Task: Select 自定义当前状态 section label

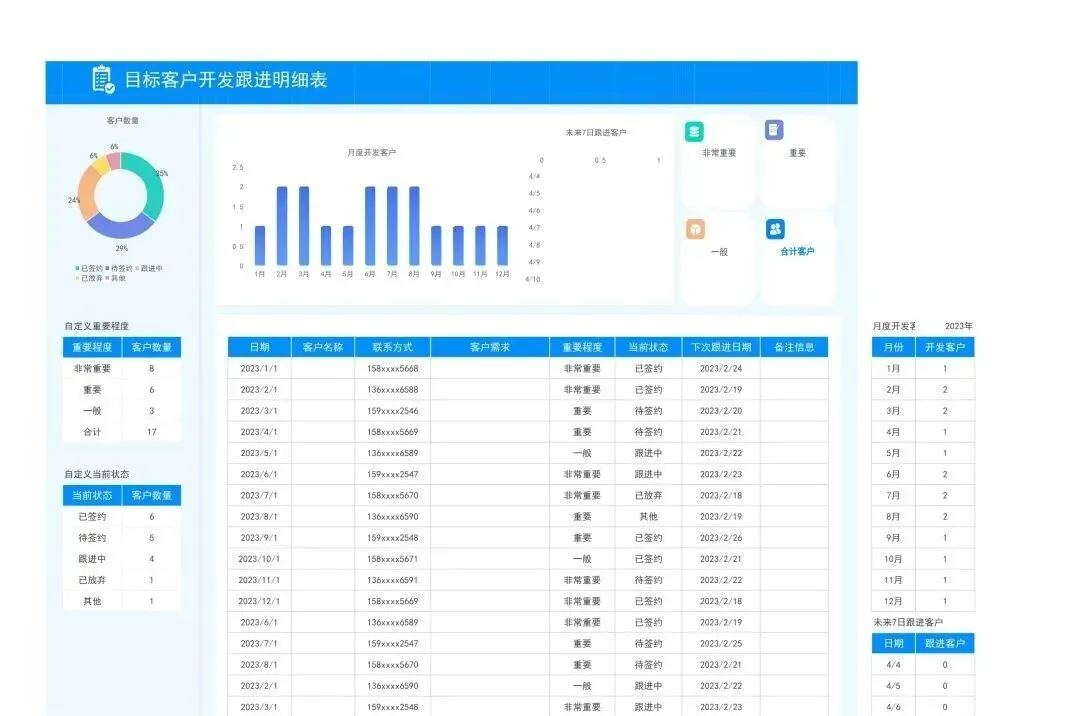Action: [96, 474]
